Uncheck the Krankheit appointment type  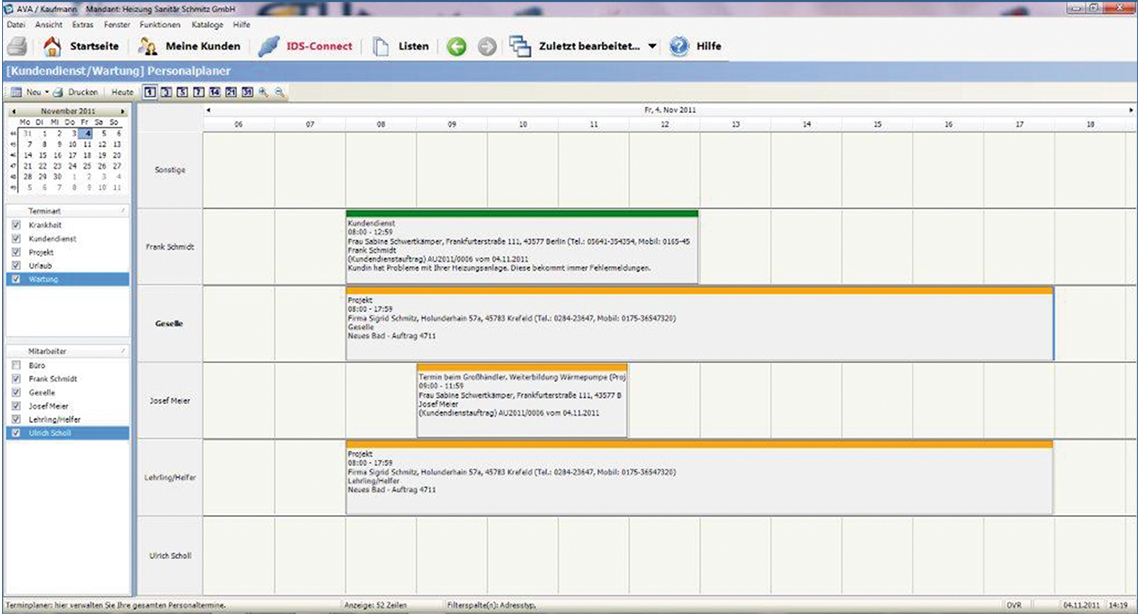tap(15, 225)
